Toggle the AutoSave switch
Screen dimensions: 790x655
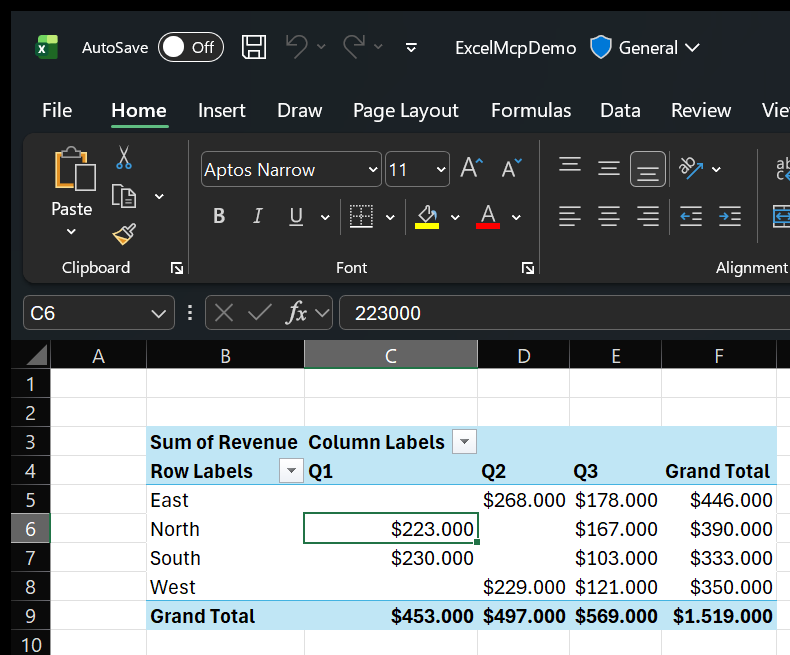190,47
